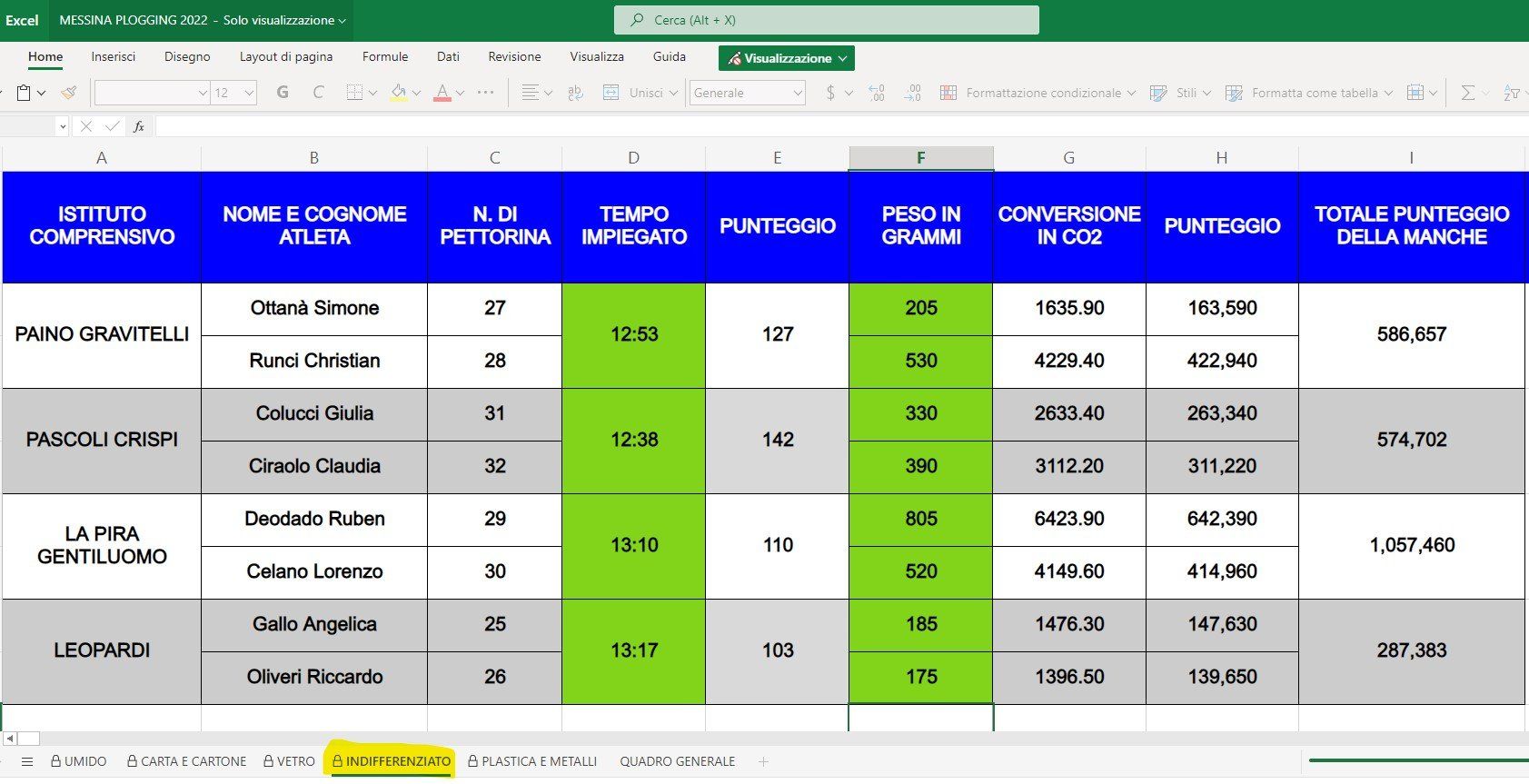
Task: Expand the font size dropdown
Action: 249,93
